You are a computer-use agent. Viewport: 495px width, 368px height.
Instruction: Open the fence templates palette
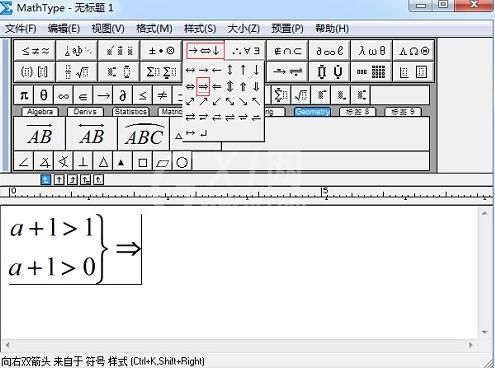coord(35,72)
